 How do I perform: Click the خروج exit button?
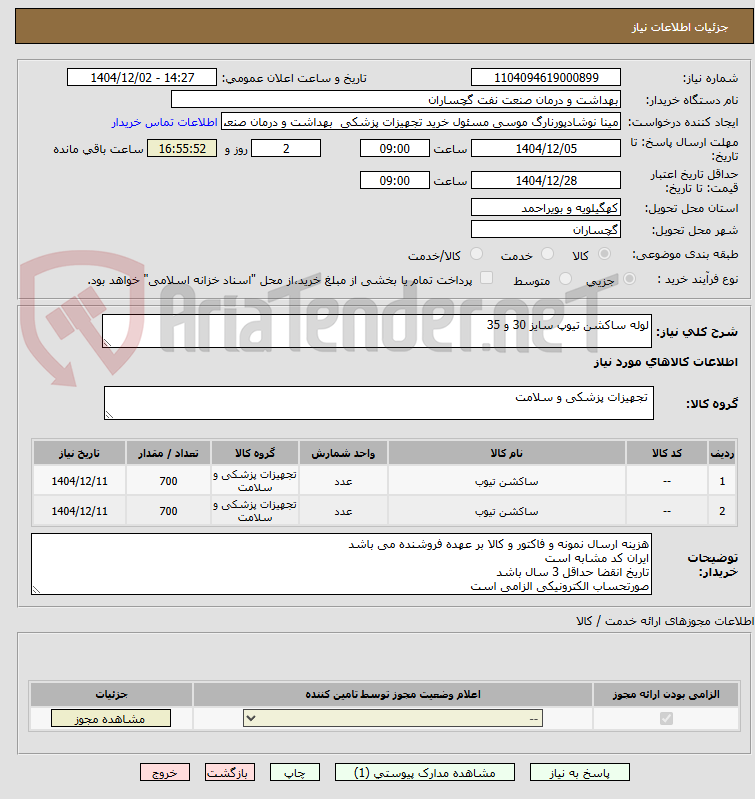165,773
